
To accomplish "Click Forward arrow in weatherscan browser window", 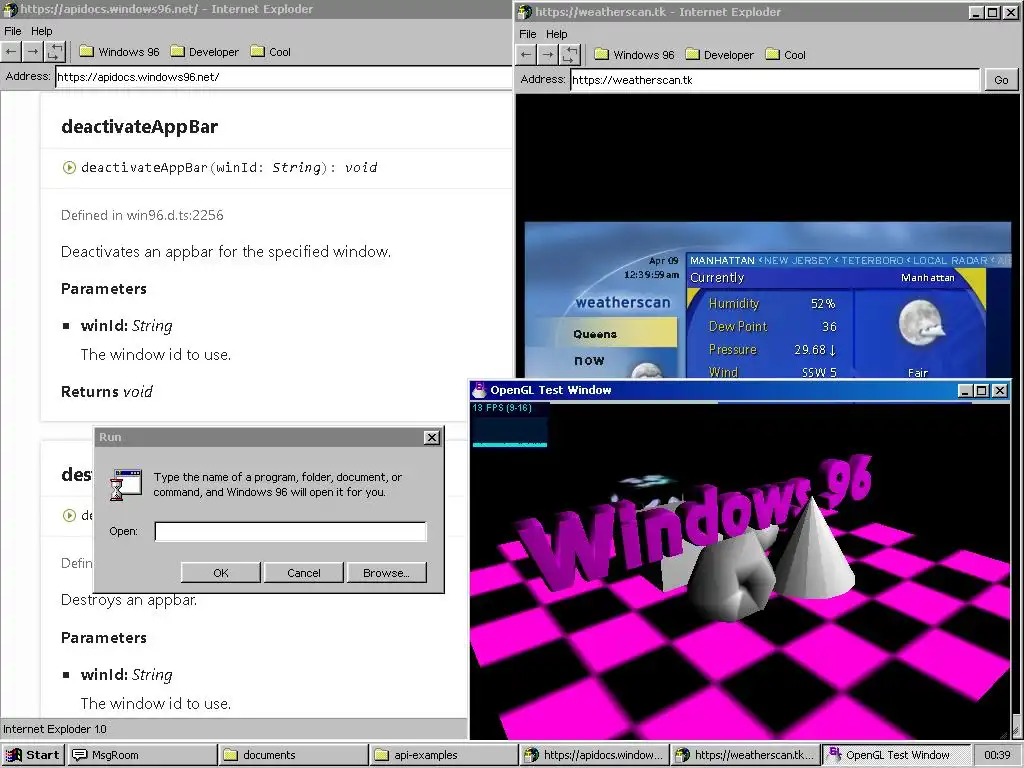I will (547, 55).
